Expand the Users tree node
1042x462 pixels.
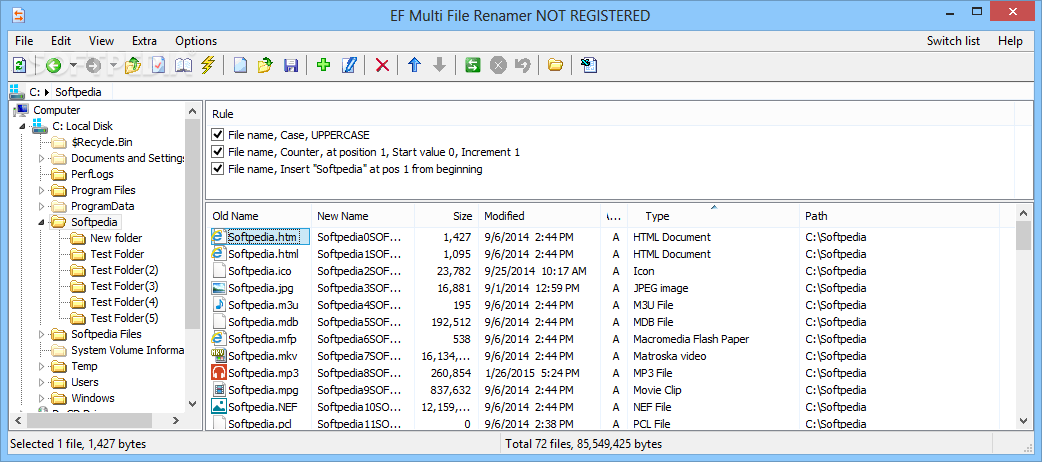point(41,382)
